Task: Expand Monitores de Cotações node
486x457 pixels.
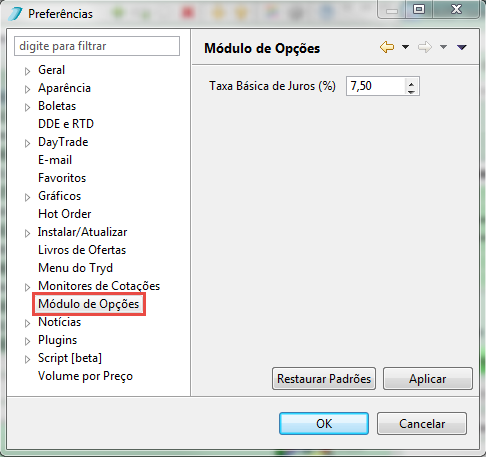Action: point(28,287)
